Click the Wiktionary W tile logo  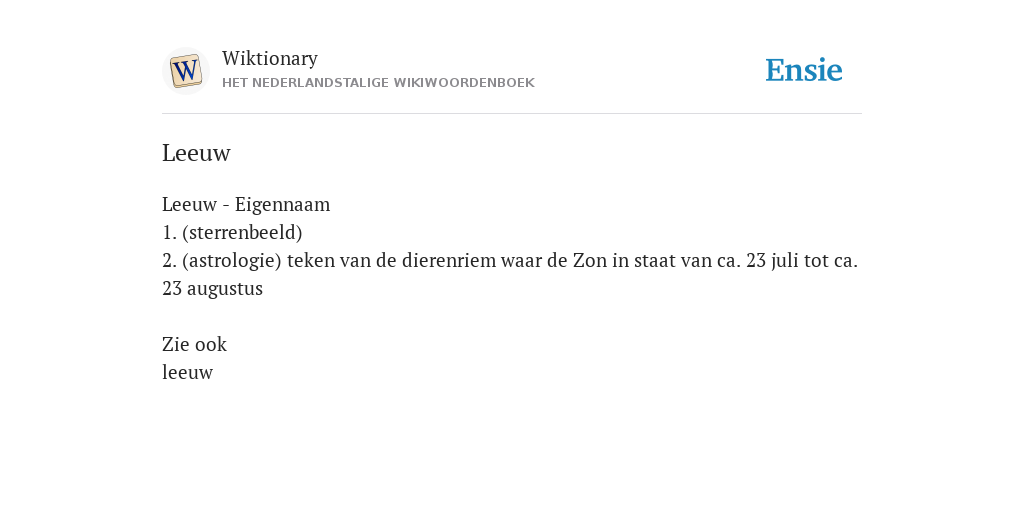tap(186, 71)
